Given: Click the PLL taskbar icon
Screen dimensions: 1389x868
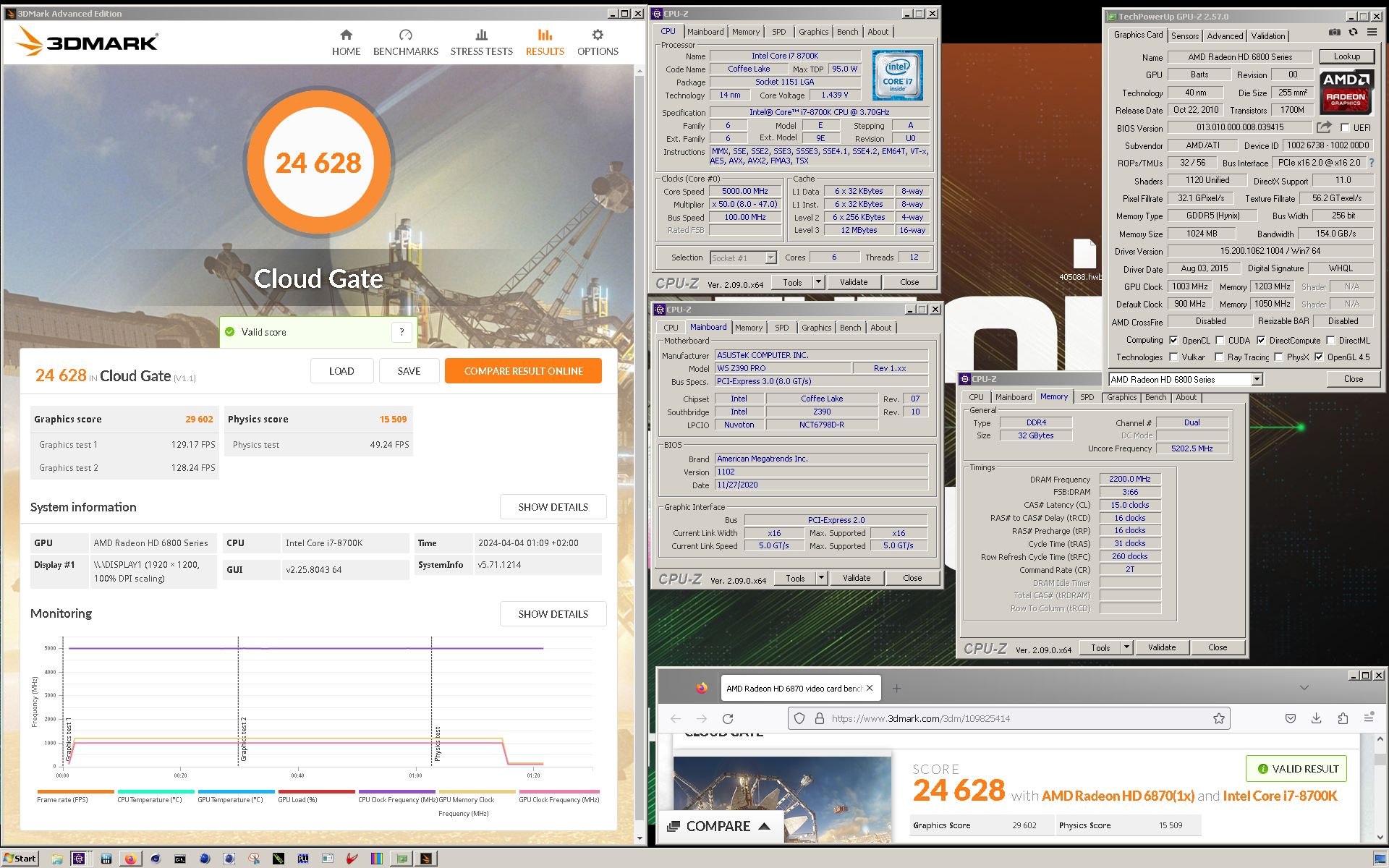Looking at the screenshot, I should [x=302, y=859].
